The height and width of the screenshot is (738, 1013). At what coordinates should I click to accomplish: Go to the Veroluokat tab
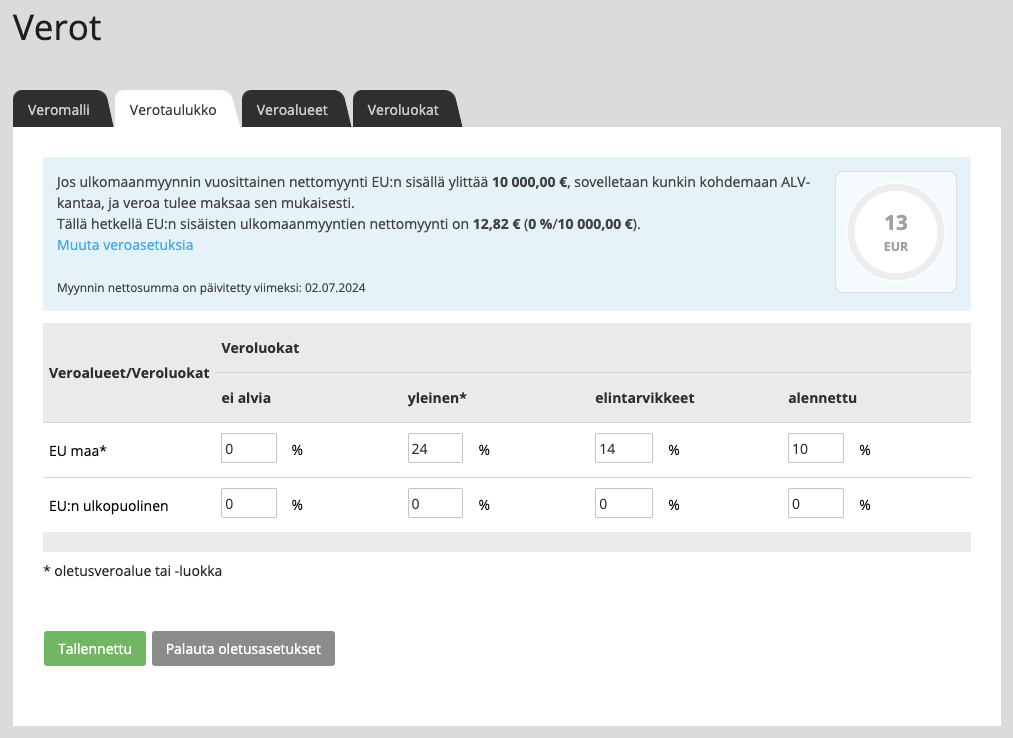(x=403, y=110)
